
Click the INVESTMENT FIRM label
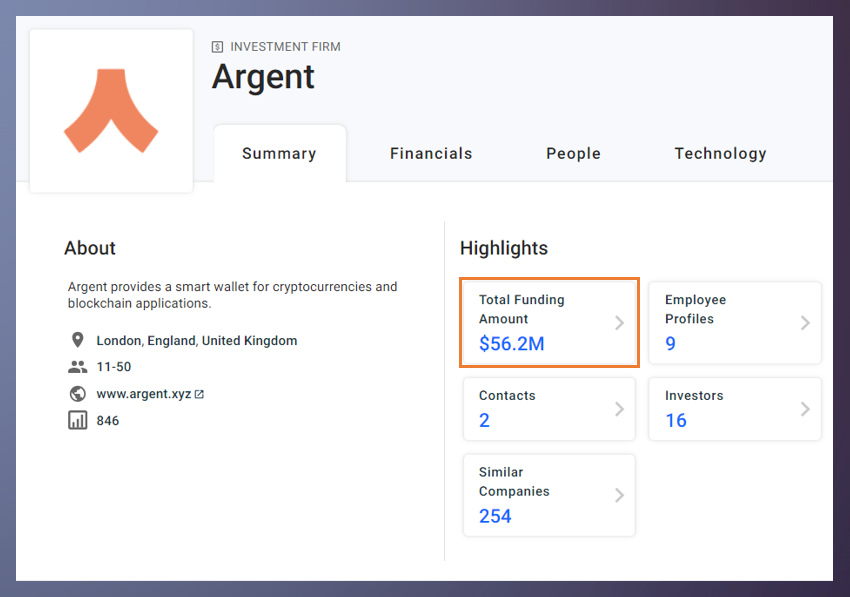coord(286,47)
